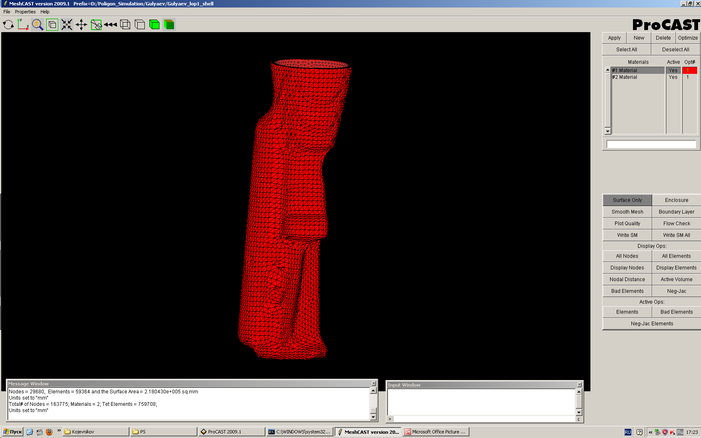This screenshot has width=701, height=438.
Task: Click the Flow Check button
Action: (676, 223)
